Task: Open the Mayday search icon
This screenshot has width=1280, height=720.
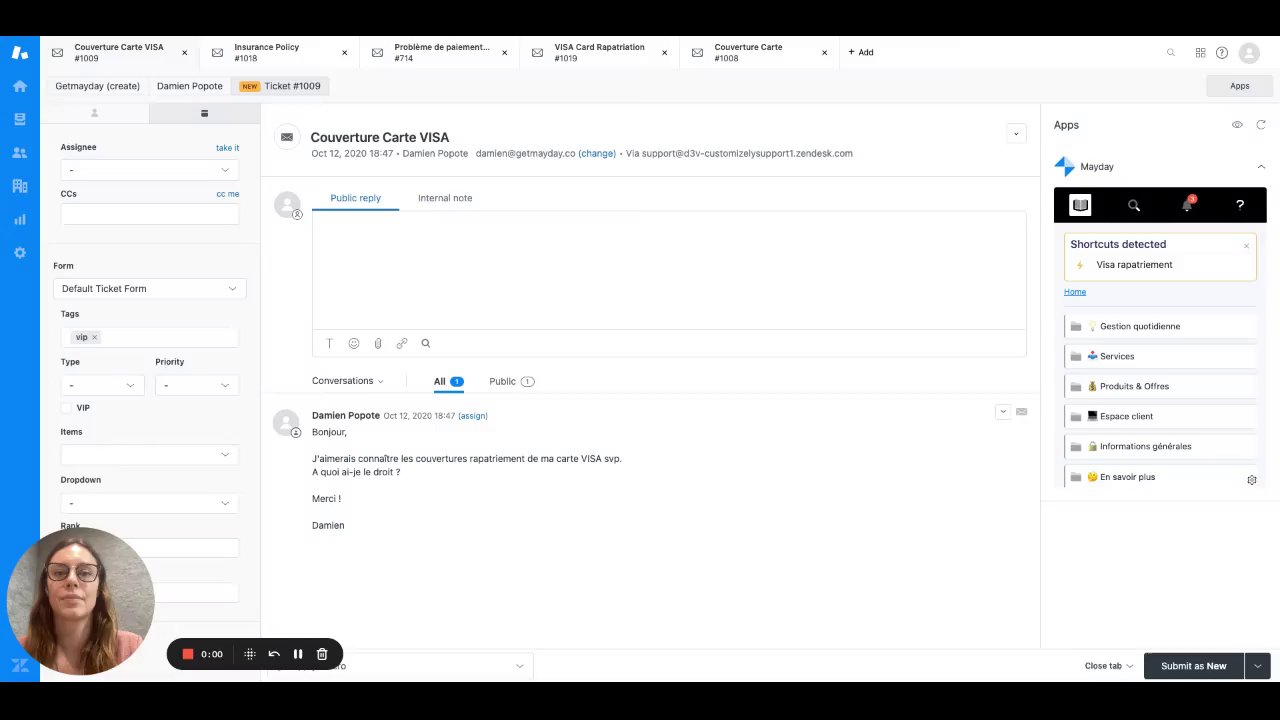Action: 1134,205
